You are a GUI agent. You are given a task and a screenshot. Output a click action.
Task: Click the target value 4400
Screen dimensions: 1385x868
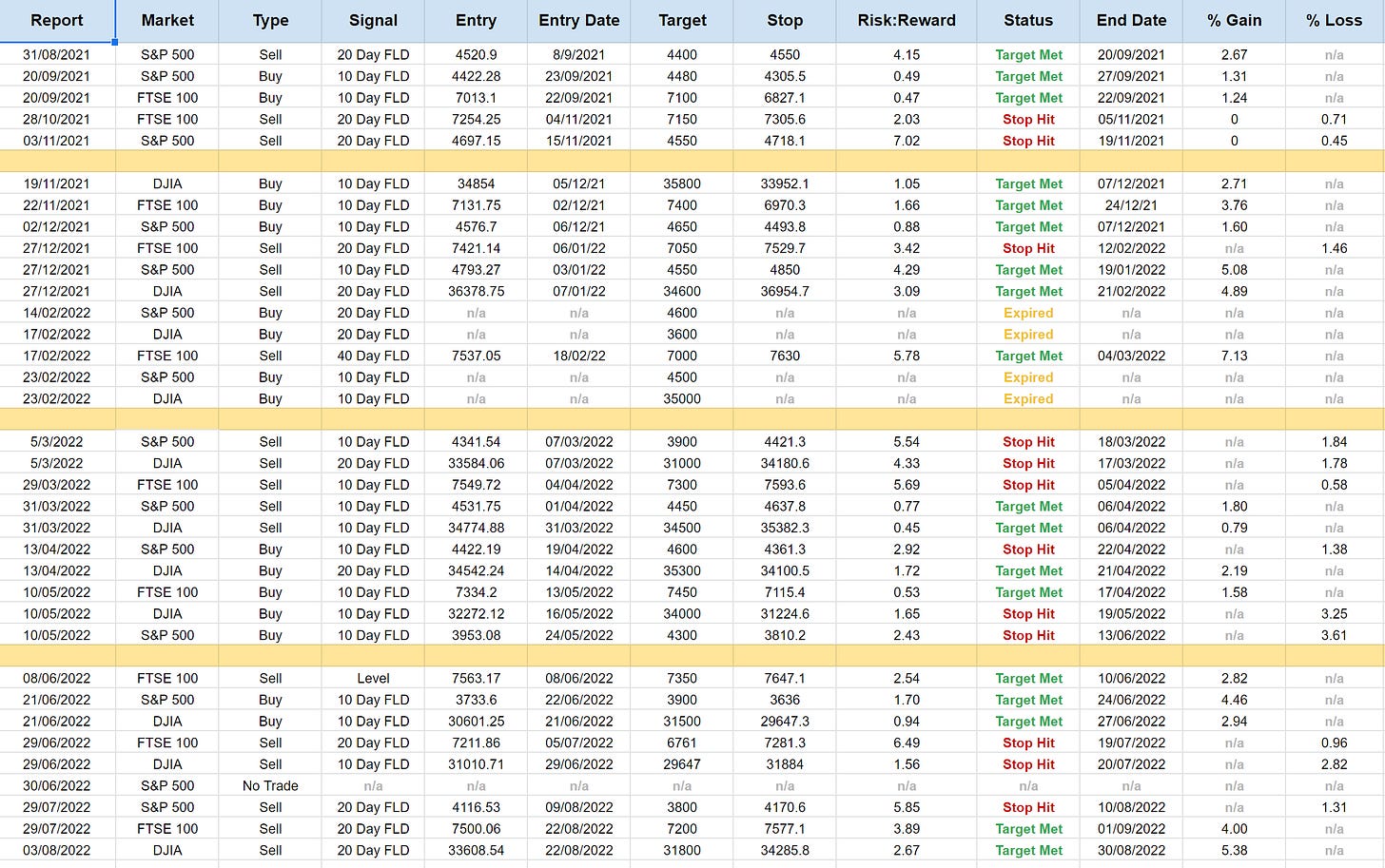point(682,55)
